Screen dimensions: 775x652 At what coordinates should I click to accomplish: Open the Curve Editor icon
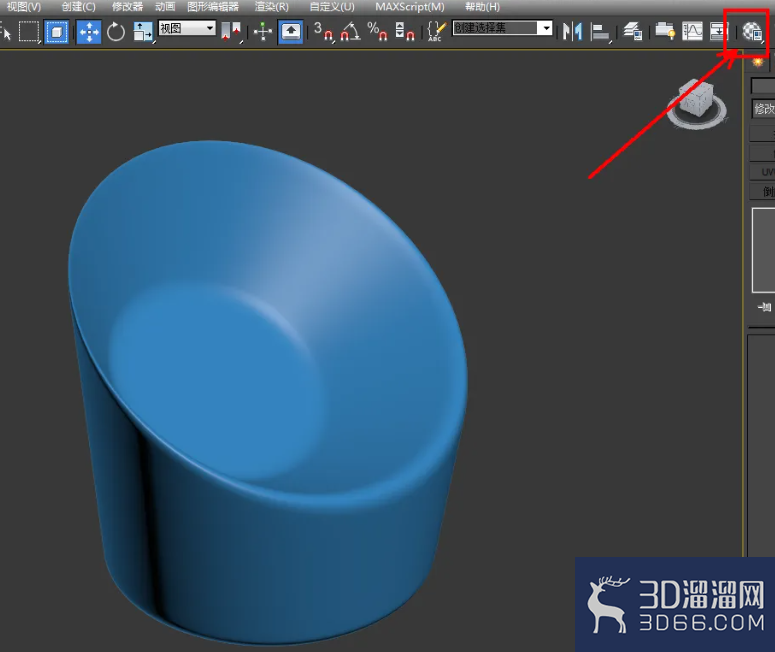(692, 32)
